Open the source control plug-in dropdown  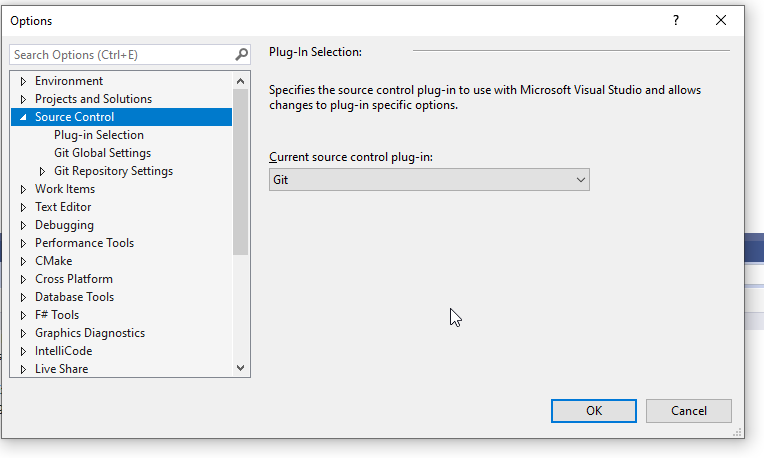429,180
